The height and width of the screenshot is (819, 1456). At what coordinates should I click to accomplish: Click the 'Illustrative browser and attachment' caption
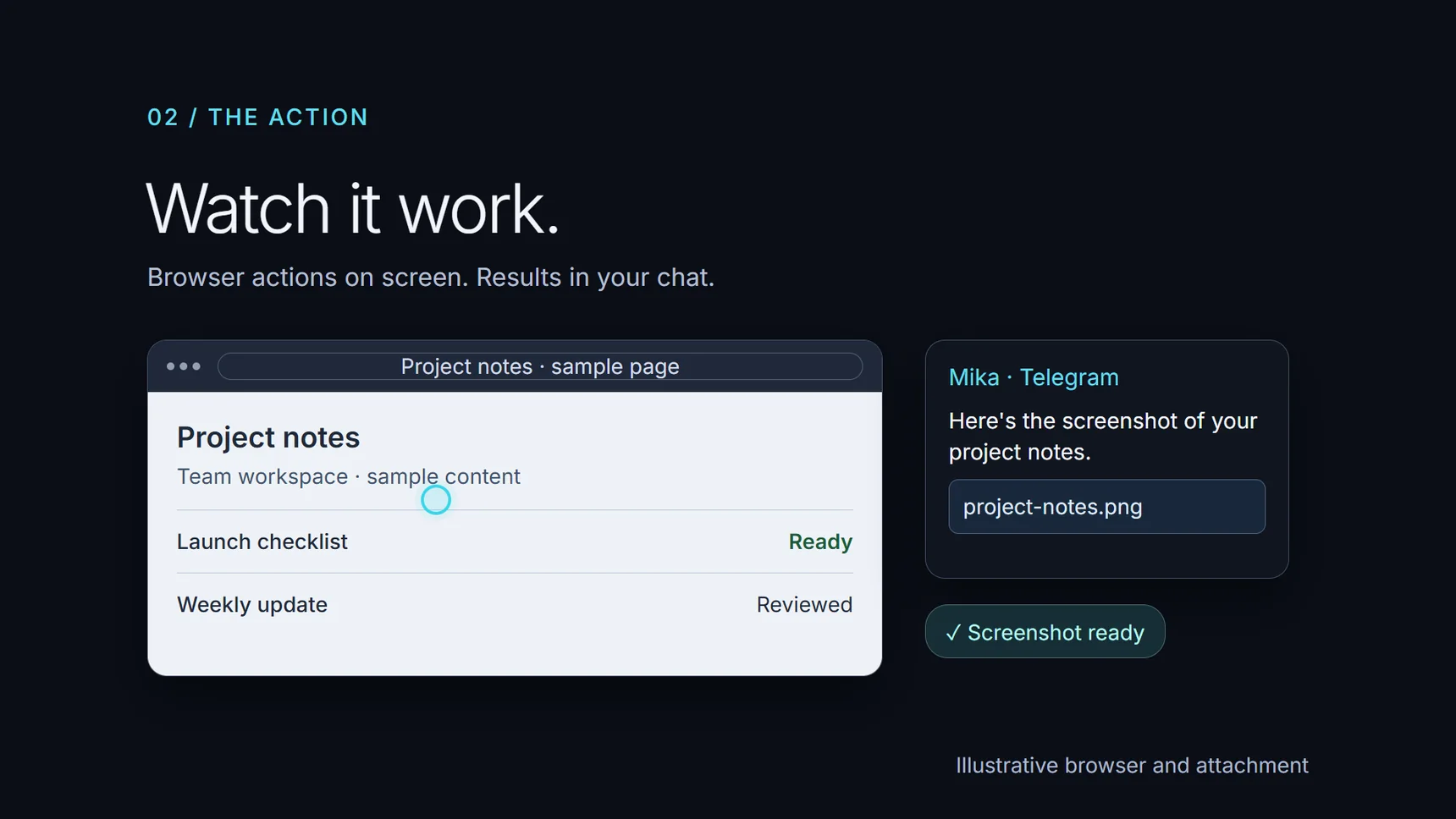1132,766
